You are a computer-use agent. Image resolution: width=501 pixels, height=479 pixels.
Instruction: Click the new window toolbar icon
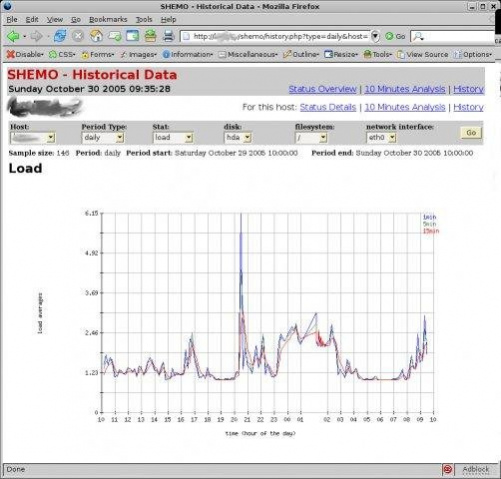click(132, 36)
